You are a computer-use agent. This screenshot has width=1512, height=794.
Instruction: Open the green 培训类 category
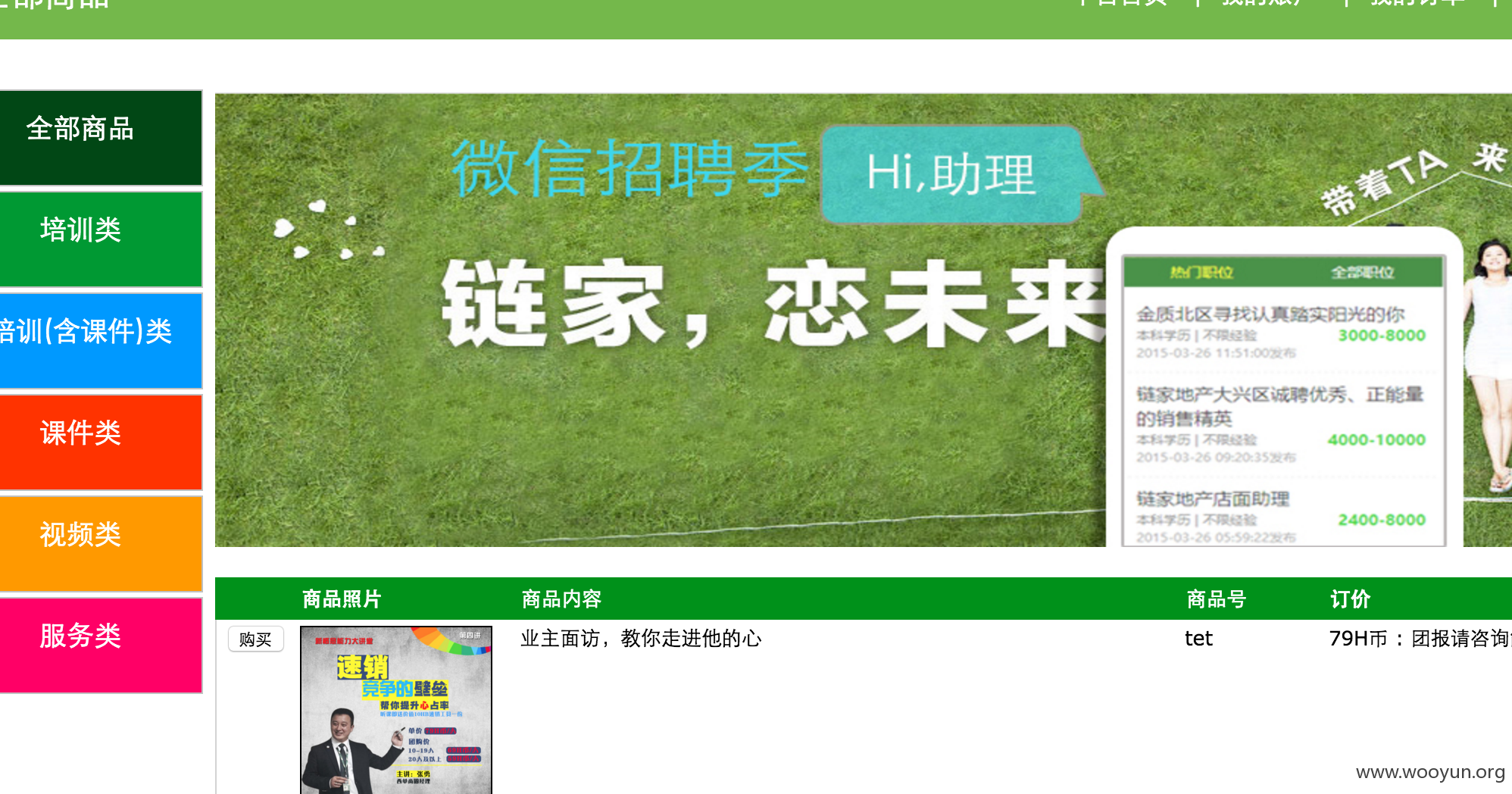click(101, 239)
